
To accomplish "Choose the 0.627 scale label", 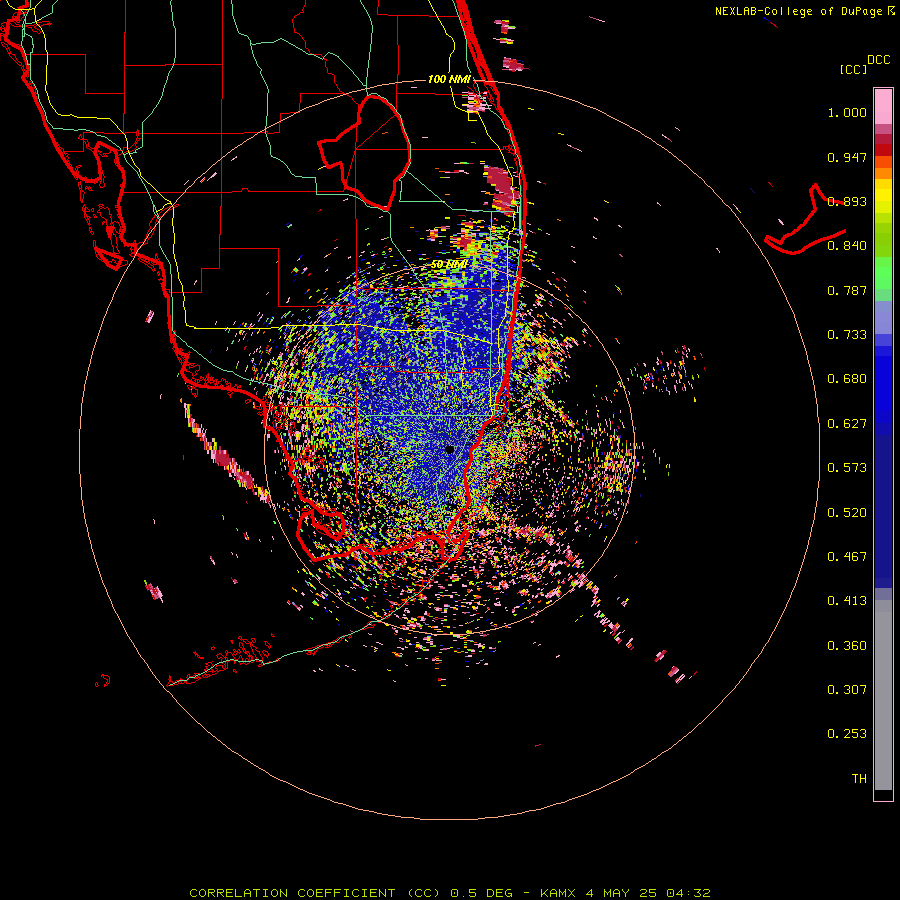I will pyautogui.click(x=847, y=424).
